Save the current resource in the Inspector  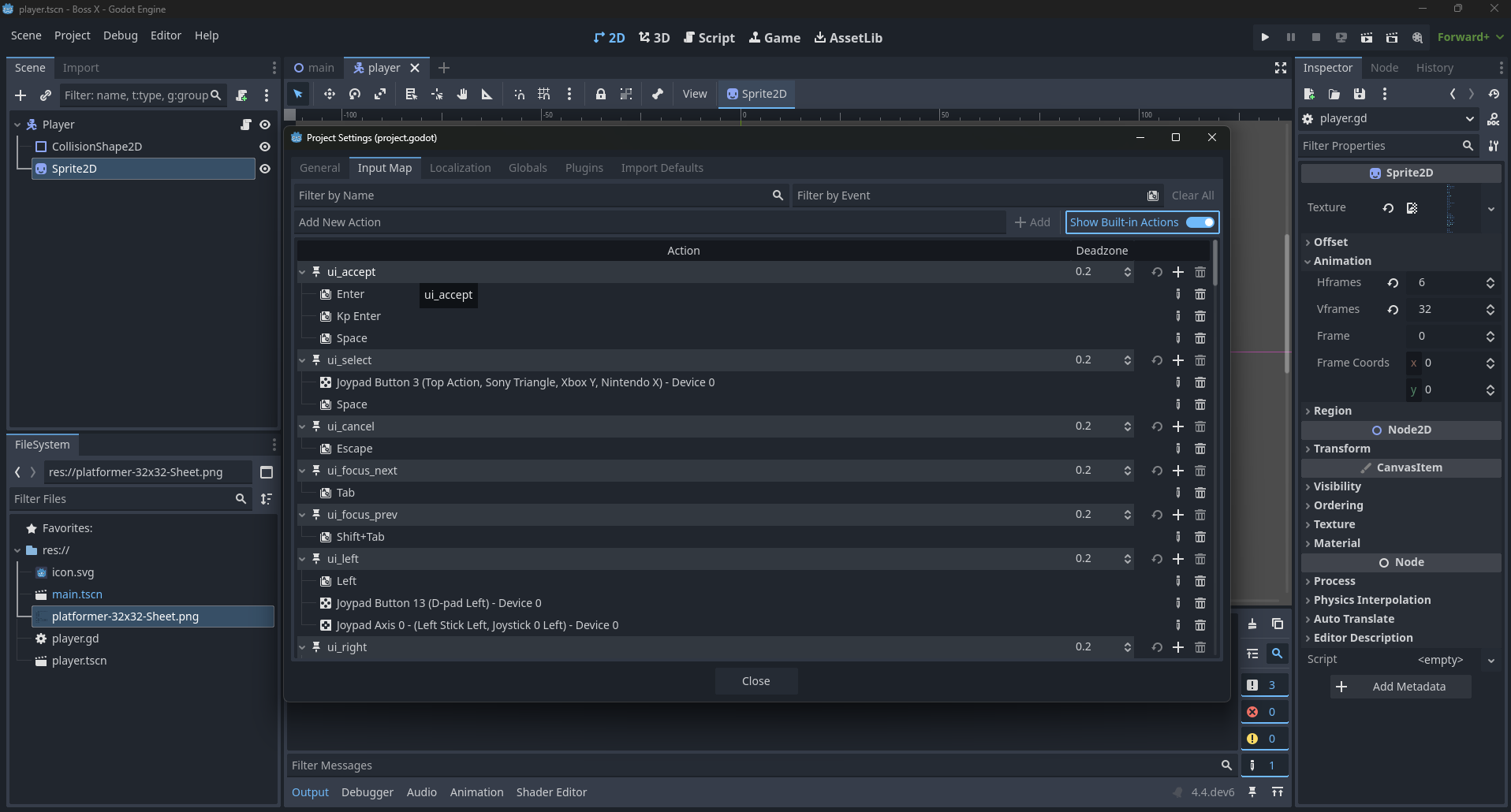1359,94
